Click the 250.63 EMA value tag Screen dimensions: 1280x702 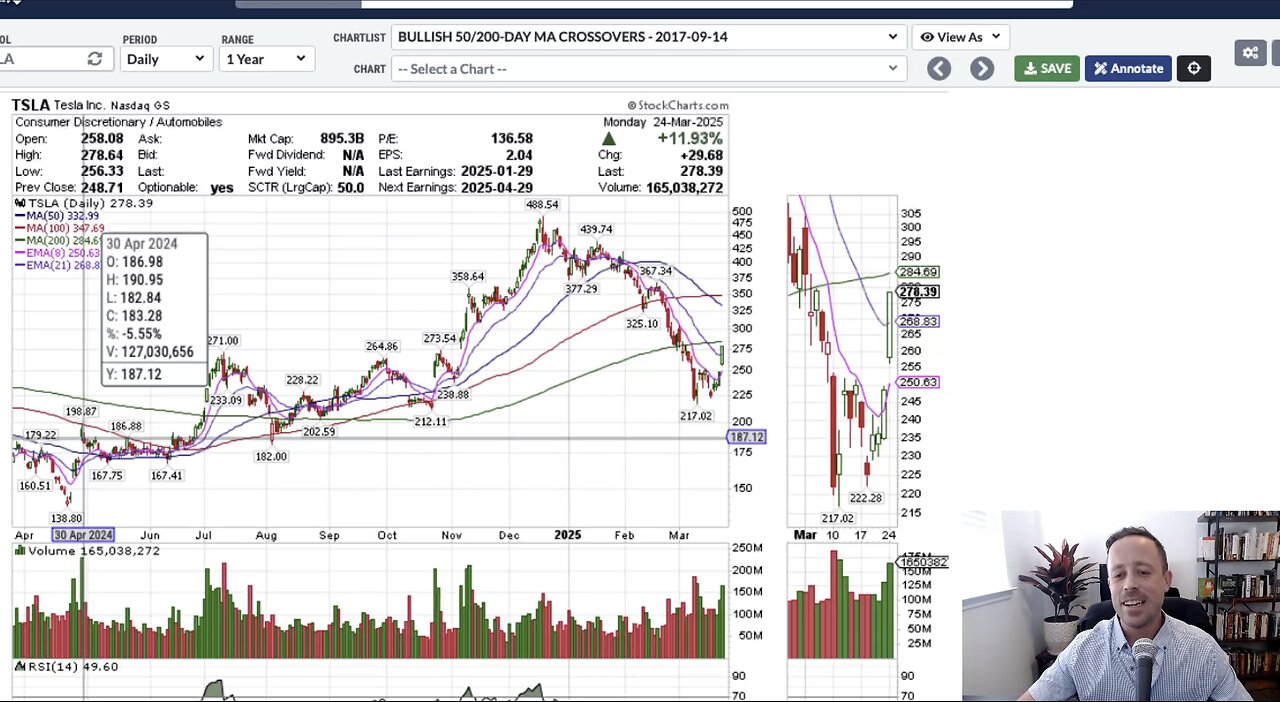pos(919,382)
